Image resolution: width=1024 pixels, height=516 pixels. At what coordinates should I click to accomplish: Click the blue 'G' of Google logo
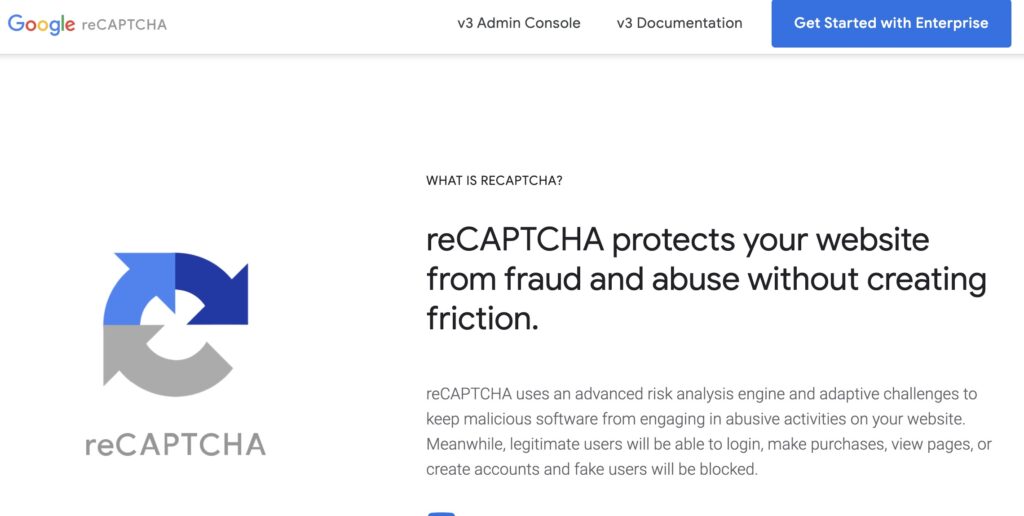point(17,24)
